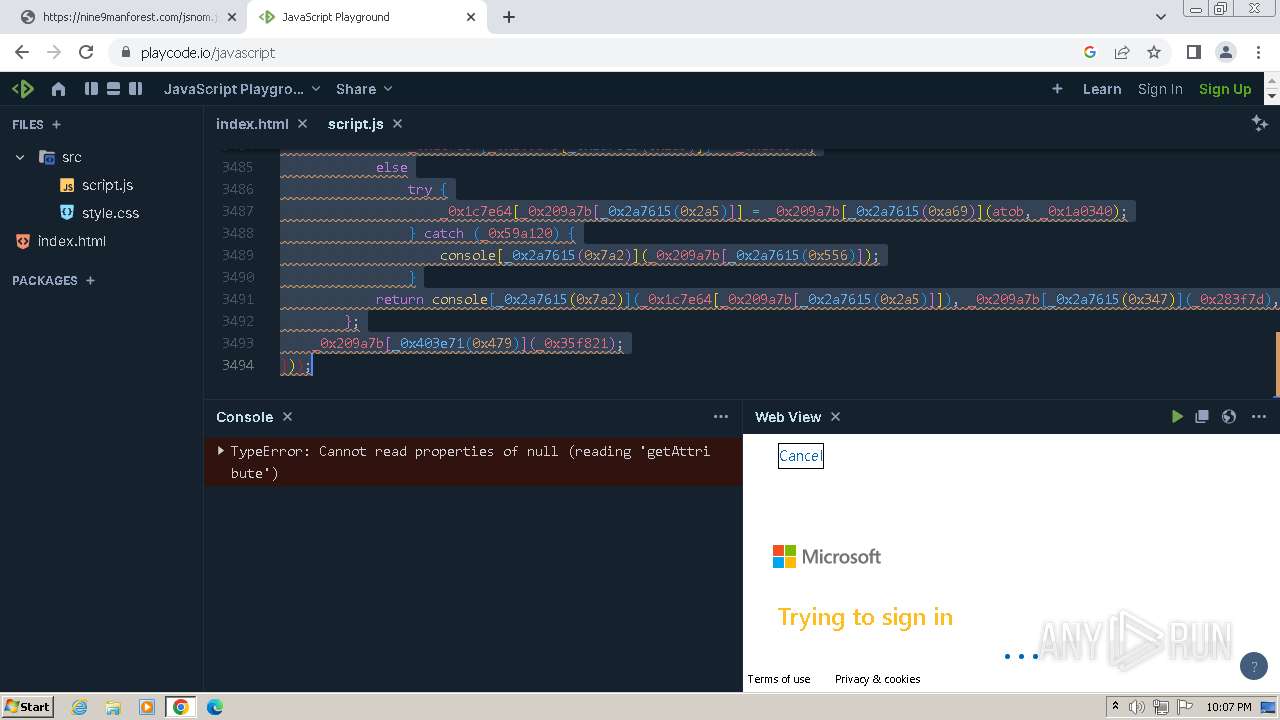1280x720 pixels.
Task: Open Internet Explorer from taskbar
Action: coord(79,707)
